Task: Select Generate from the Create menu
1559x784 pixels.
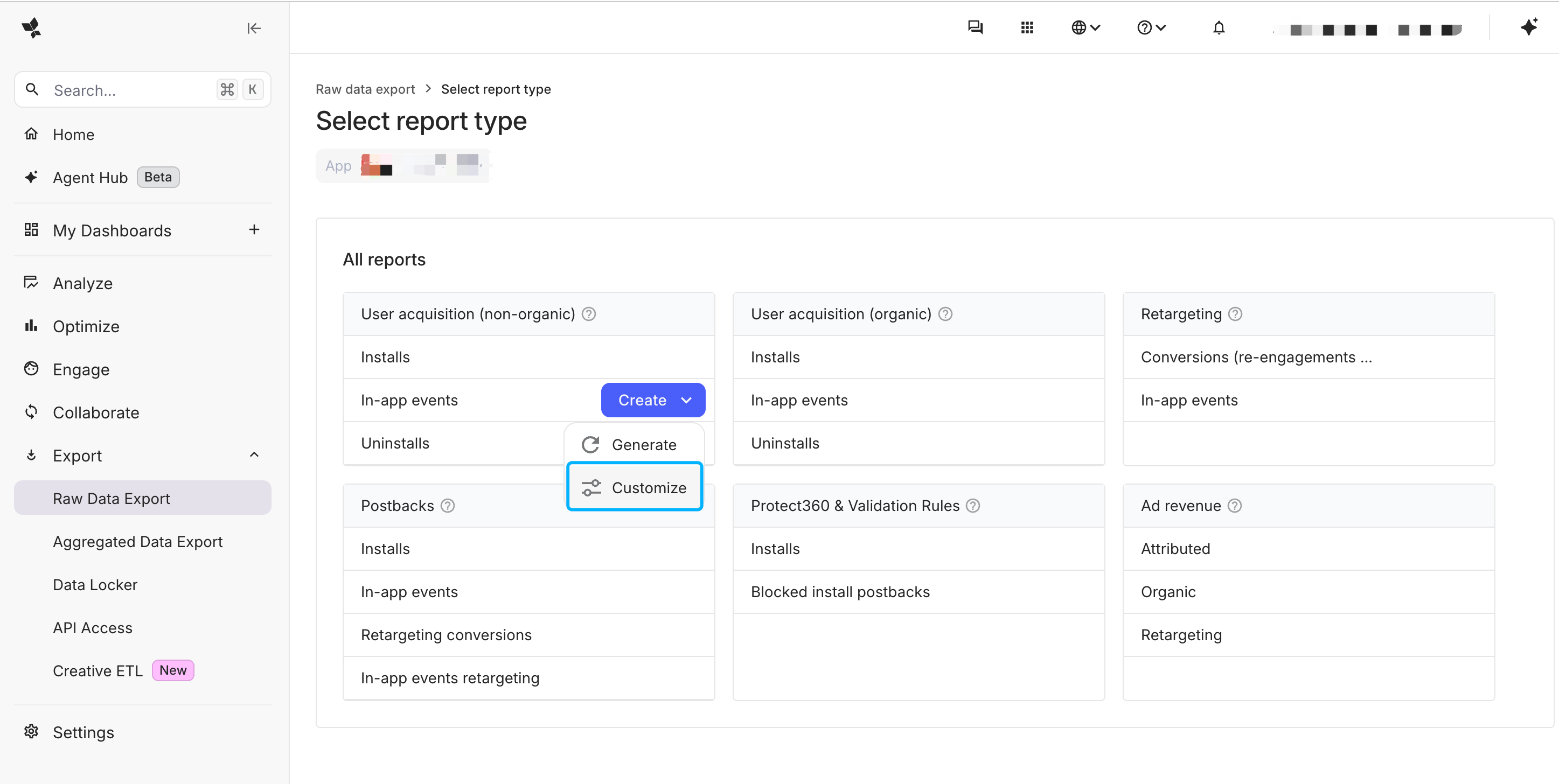Action: (635, 445)
